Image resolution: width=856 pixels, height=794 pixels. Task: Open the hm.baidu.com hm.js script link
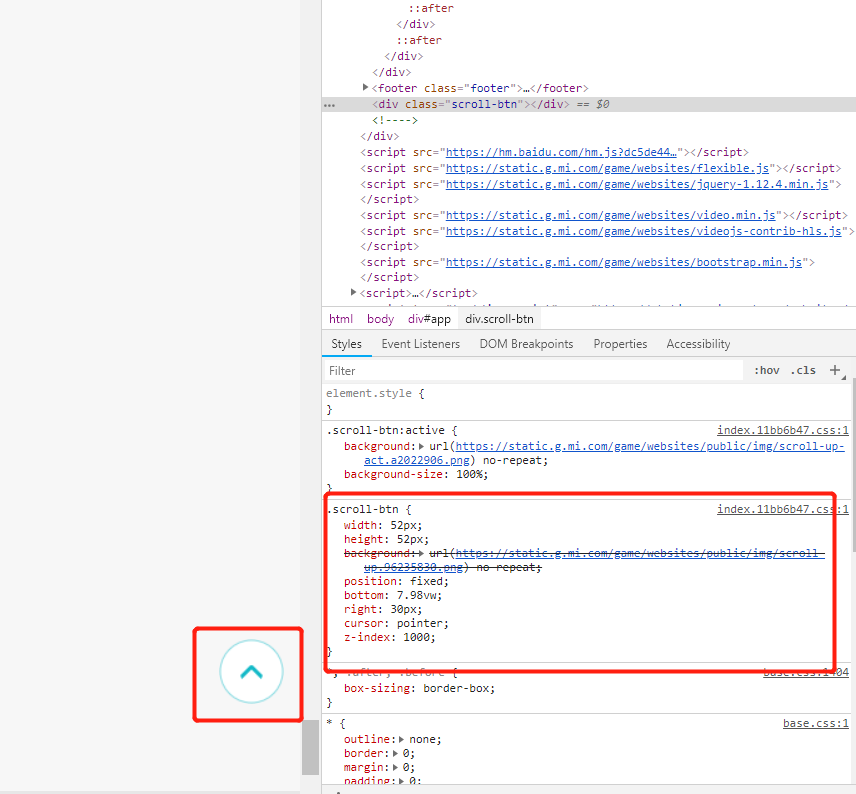pos(561,152)
